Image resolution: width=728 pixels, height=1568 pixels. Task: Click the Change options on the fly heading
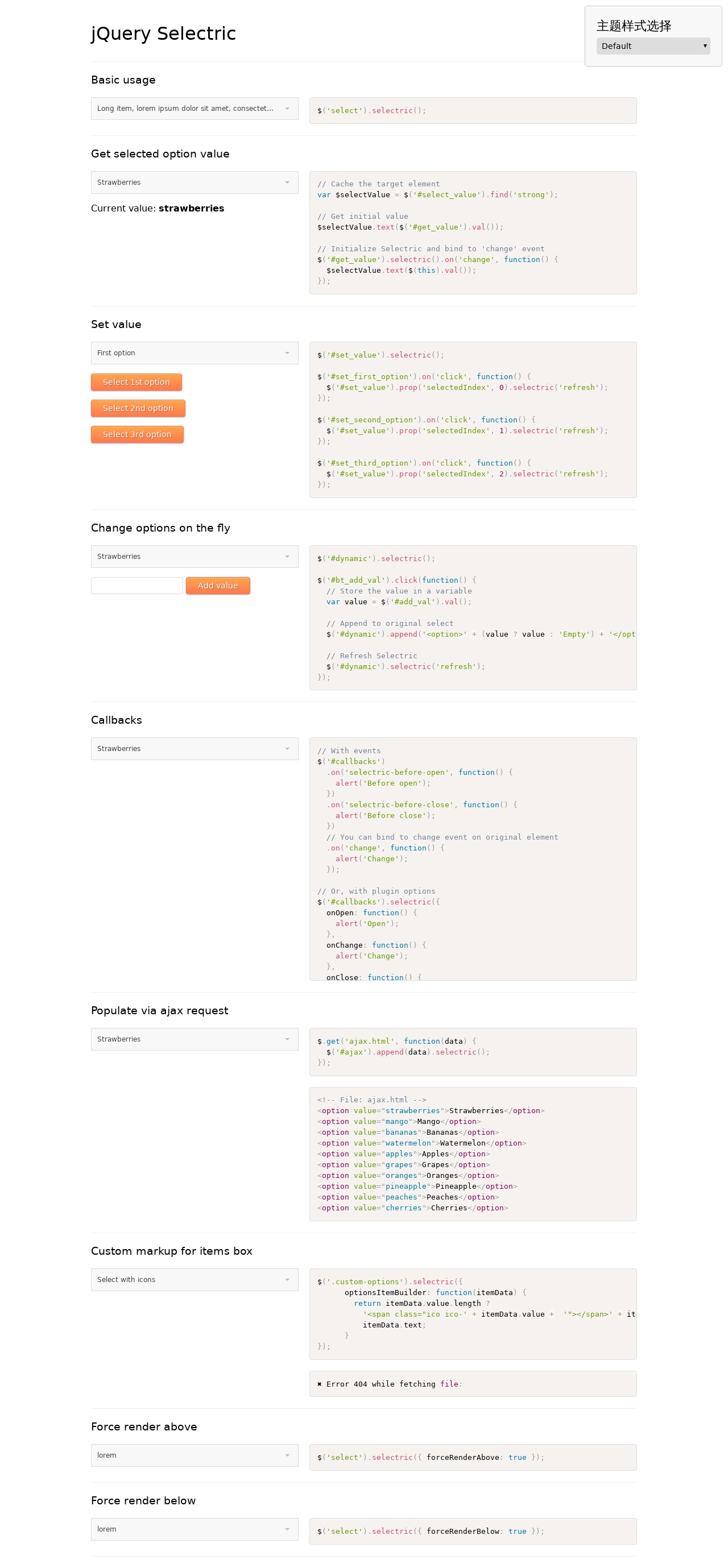pyautogui.click(x=161, y=528)
